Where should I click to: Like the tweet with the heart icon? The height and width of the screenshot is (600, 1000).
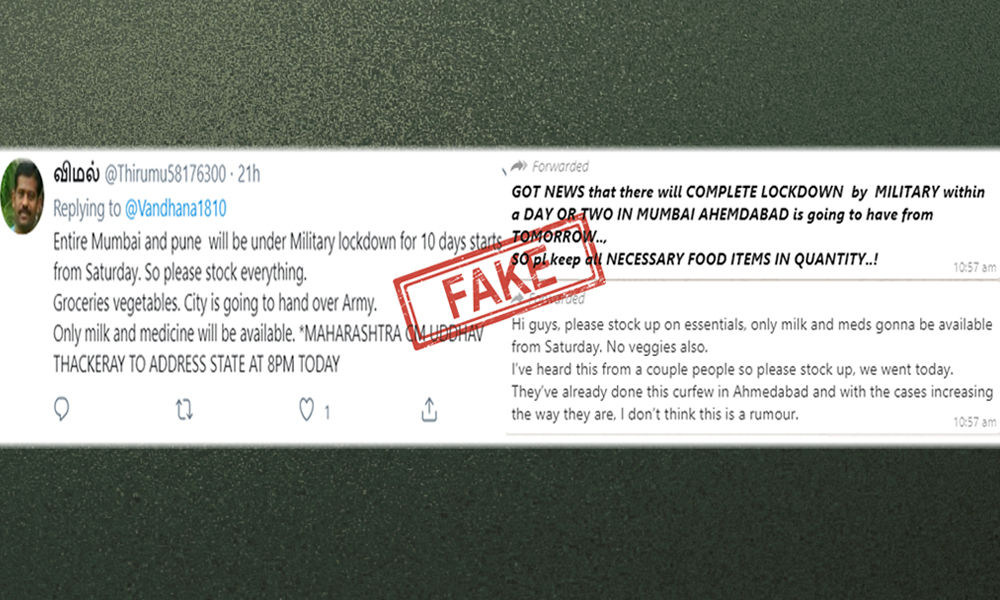pos(307,410)
